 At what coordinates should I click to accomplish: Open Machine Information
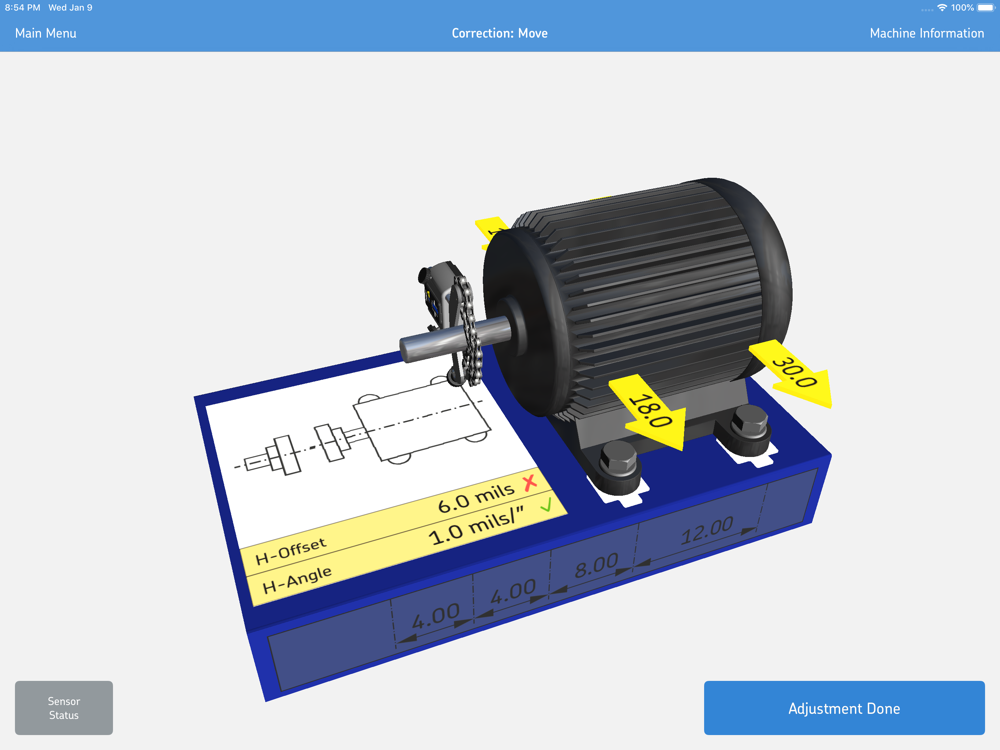click(x=927, y=33)
